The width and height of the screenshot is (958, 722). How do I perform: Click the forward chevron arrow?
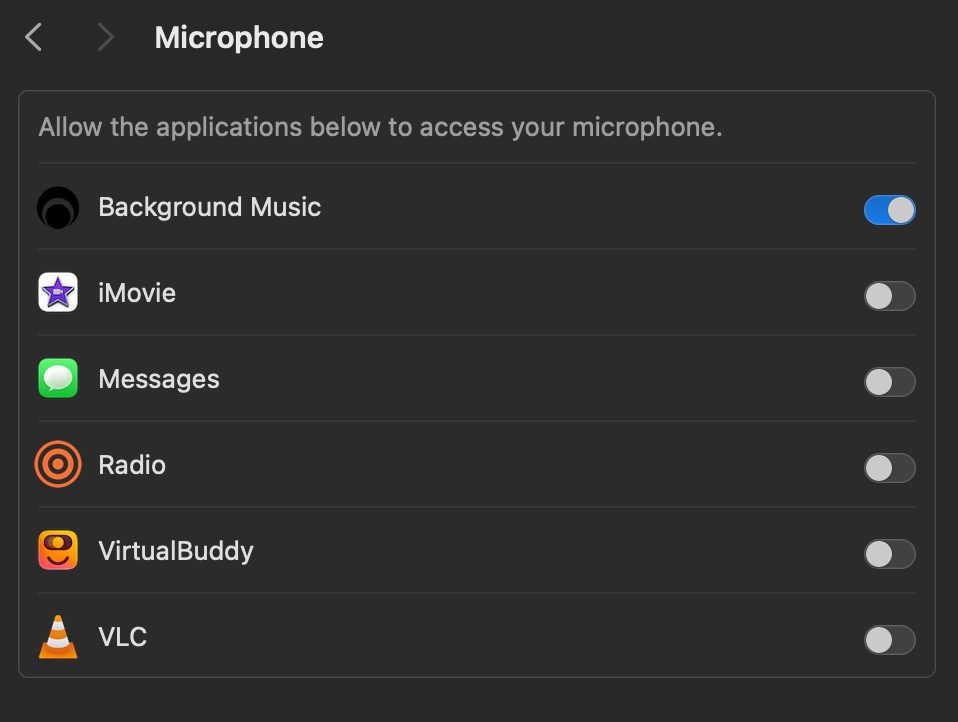pyautogui.click(x=105, y=38)
